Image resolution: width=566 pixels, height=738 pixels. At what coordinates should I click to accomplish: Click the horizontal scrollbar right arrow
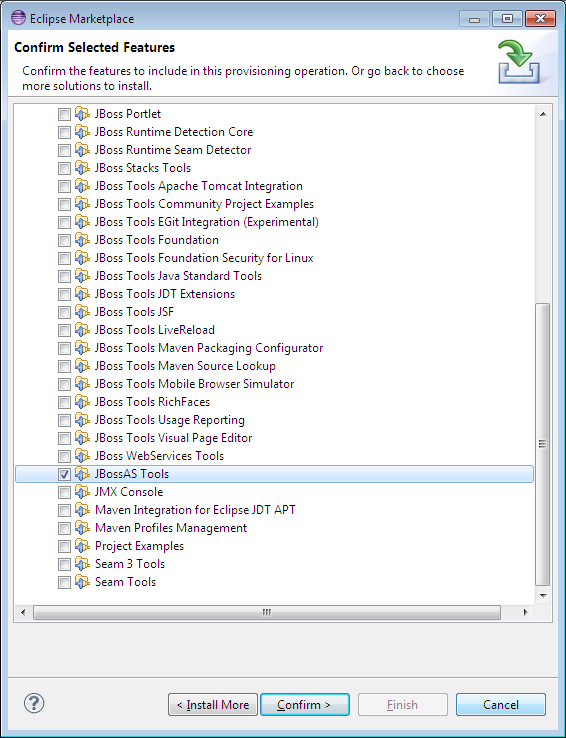[x=526, y=612]
